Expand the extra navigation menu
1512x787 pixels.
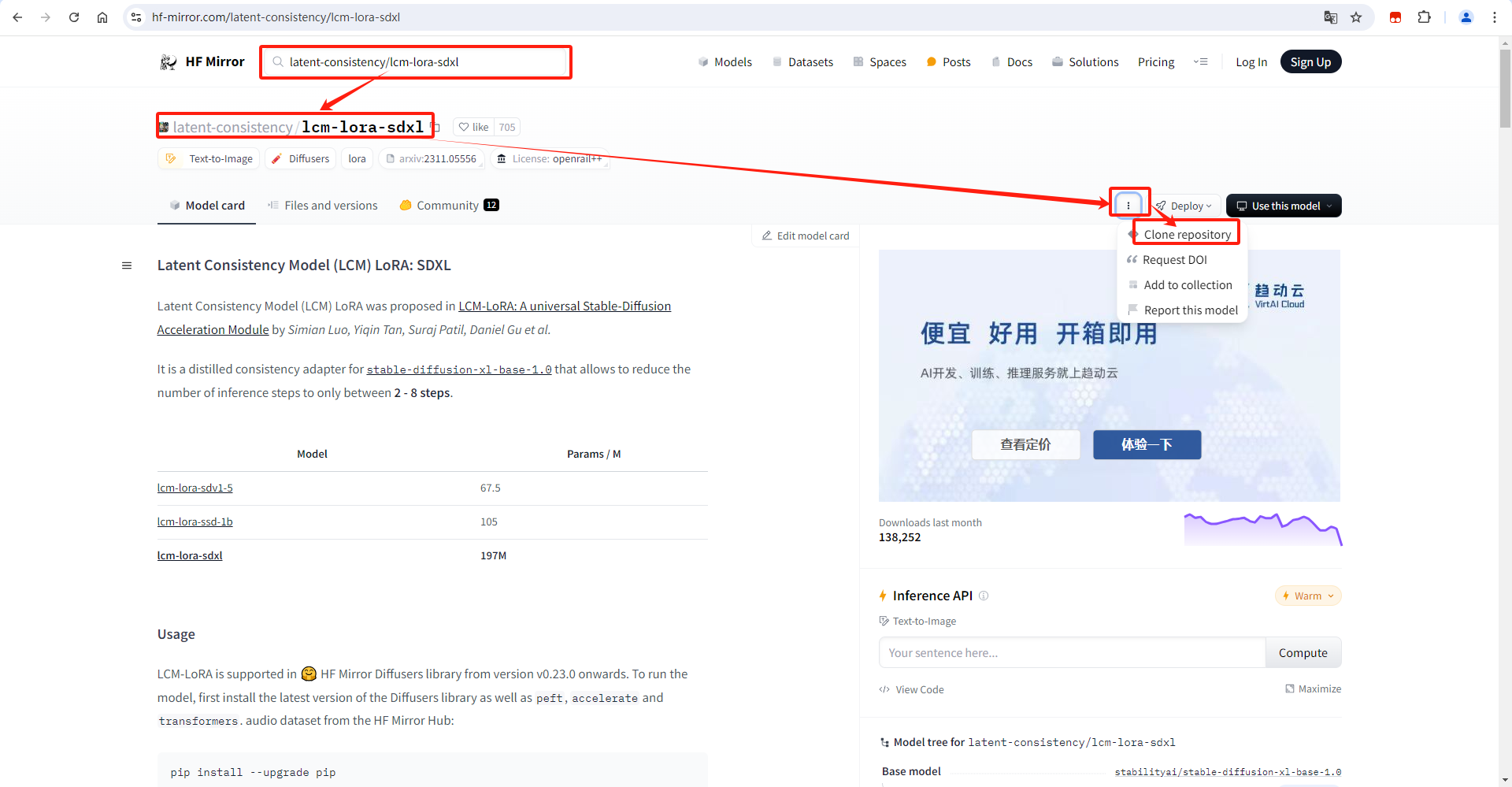coord(1201,61)
